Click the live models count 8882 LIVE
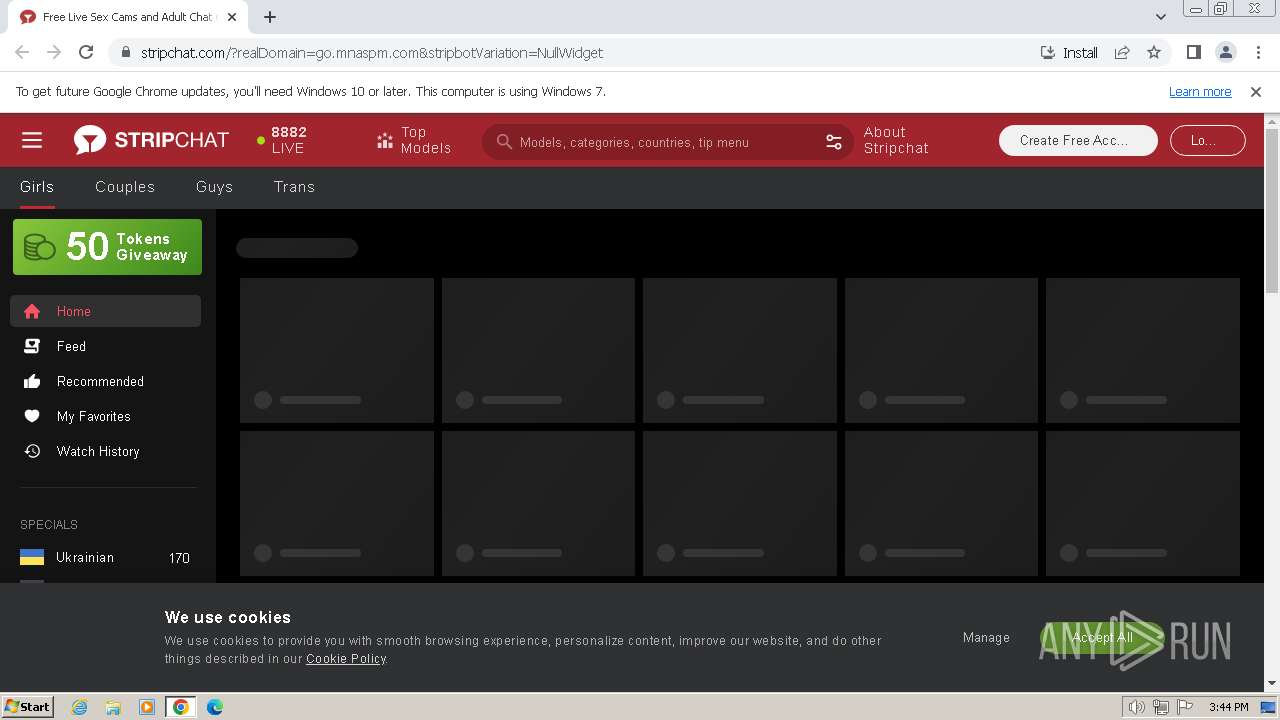Screen dimensions: 1280x720 pos(282,140)
